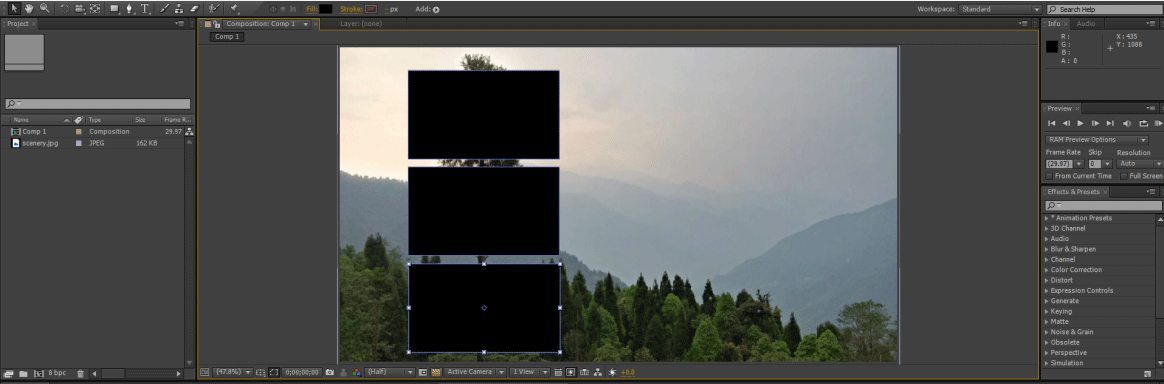Screen dimensions: 1164x384
Task: Adjust exposure value +0.0
Action: (x=627, y=372)
